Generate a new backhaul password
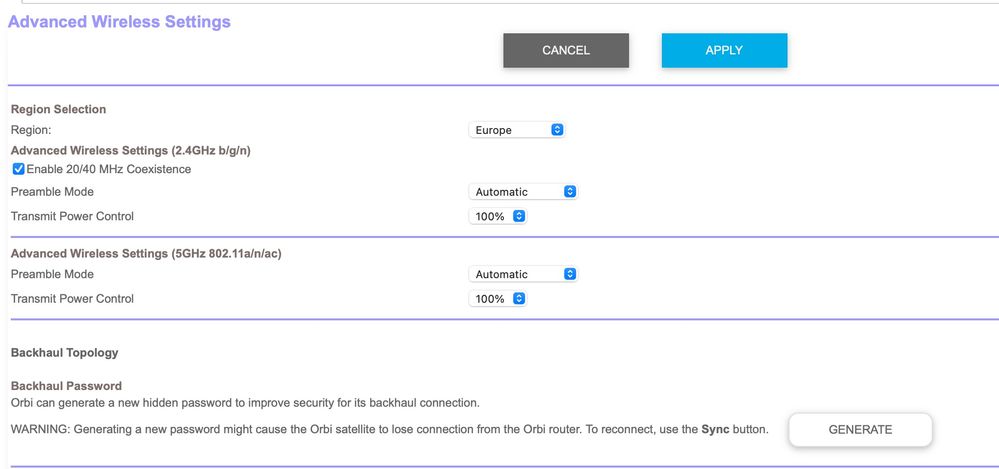Viewport: 999px width, 469px height. click(x=860, y=429)
